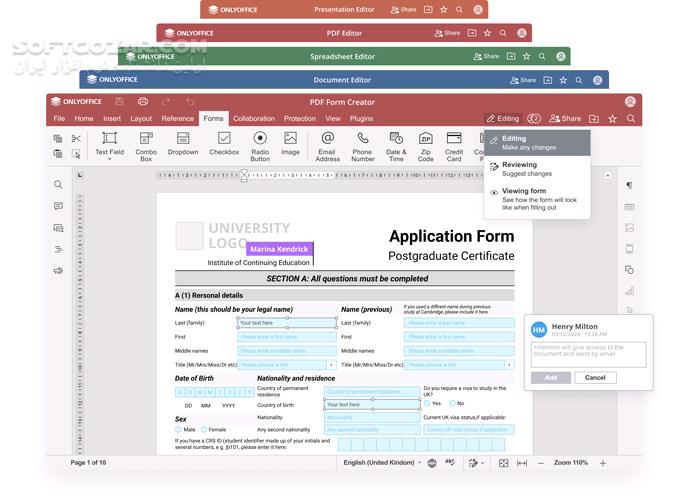Image resolution: width=700 pixels, height=502 pixels.
Task: Click the Fit to page icon in status bar
Action: click(504, 463)
